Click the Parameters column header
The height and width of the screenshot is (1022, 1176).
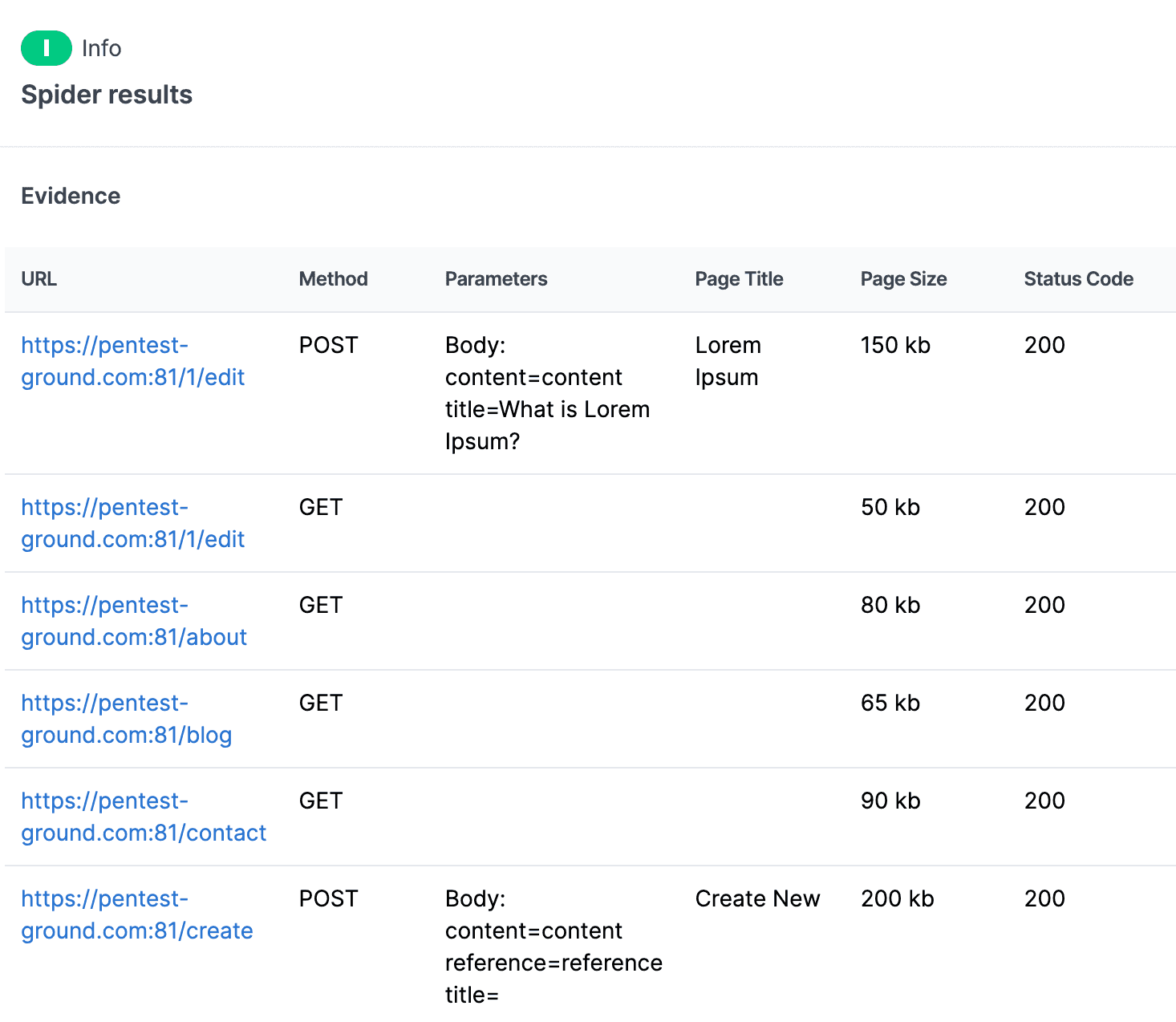(496, 279)
